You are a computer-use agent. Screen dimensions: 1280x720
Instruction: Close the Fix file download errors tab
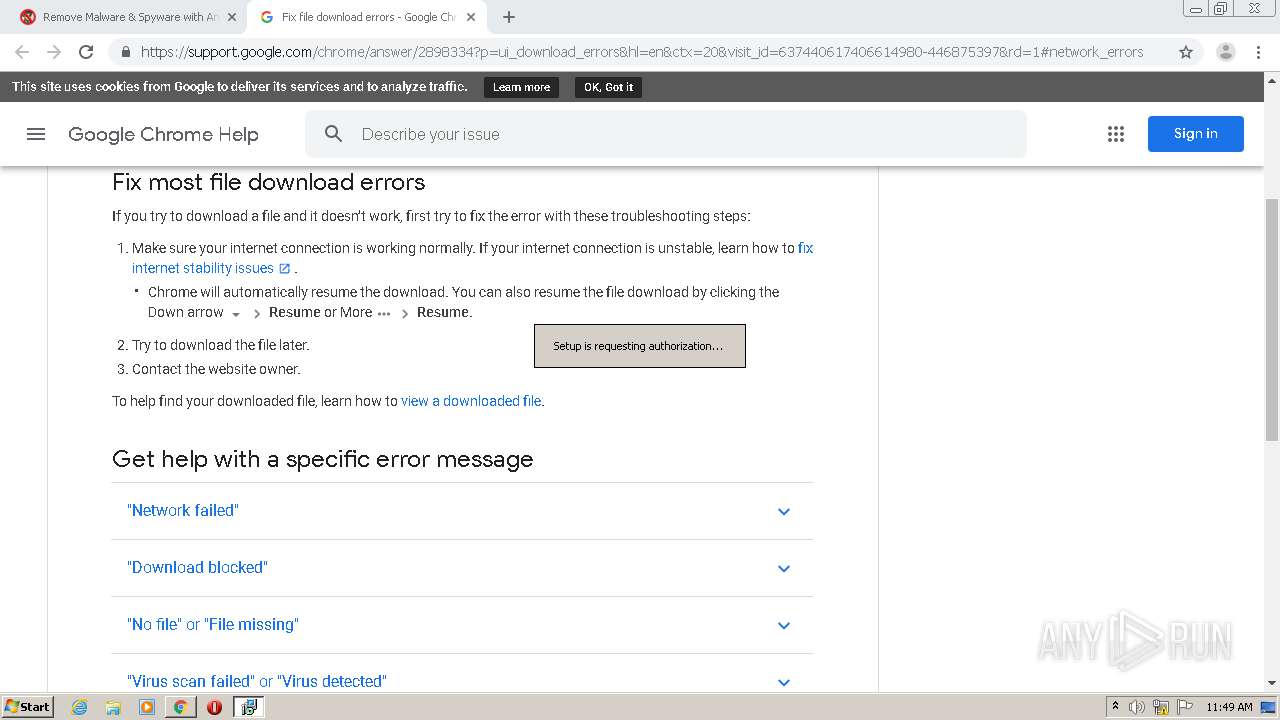click(x=471, y=17)
